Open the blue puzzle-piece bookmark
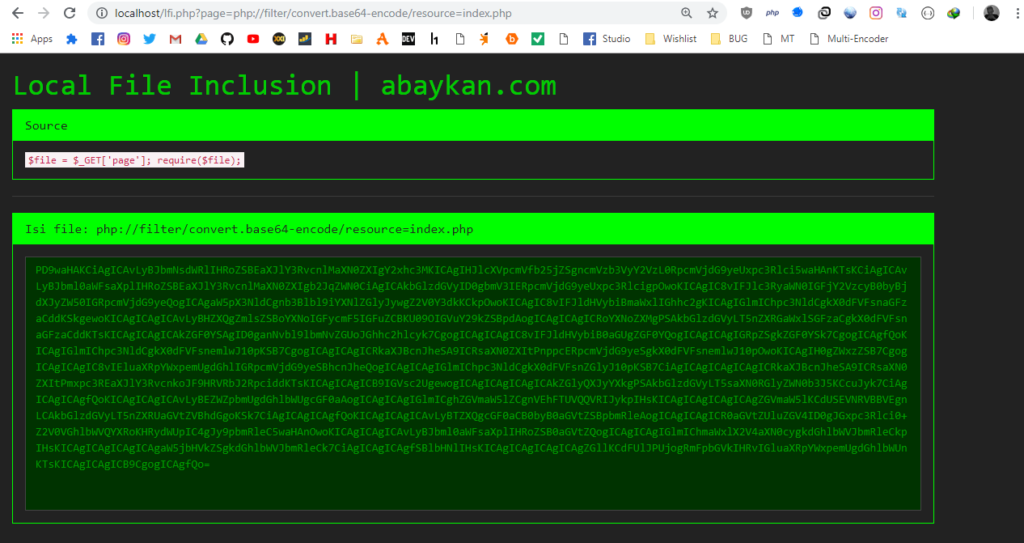The image size is (1024, 543). pyautogui.click(x=72, y=39)
